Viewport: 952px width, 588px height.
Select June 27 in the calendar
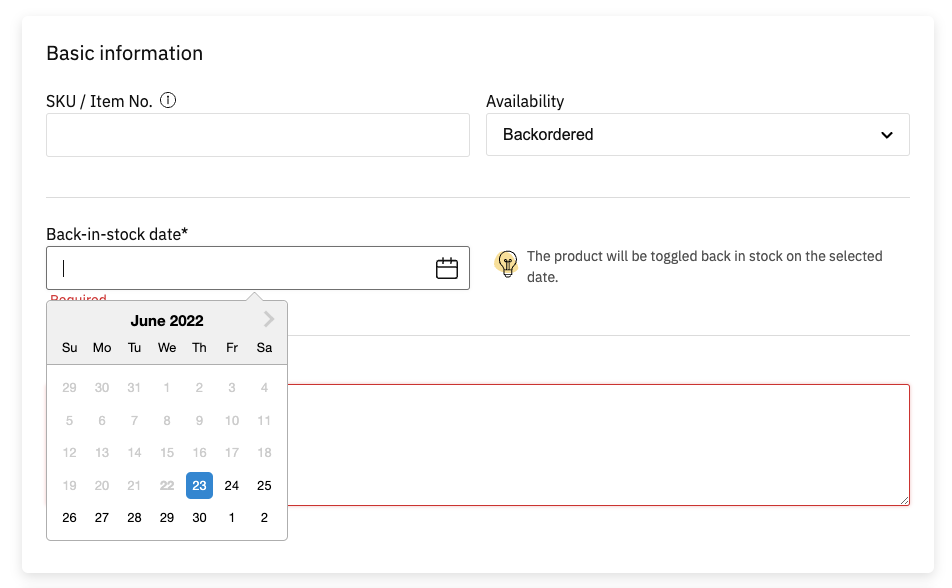[102, 518]
